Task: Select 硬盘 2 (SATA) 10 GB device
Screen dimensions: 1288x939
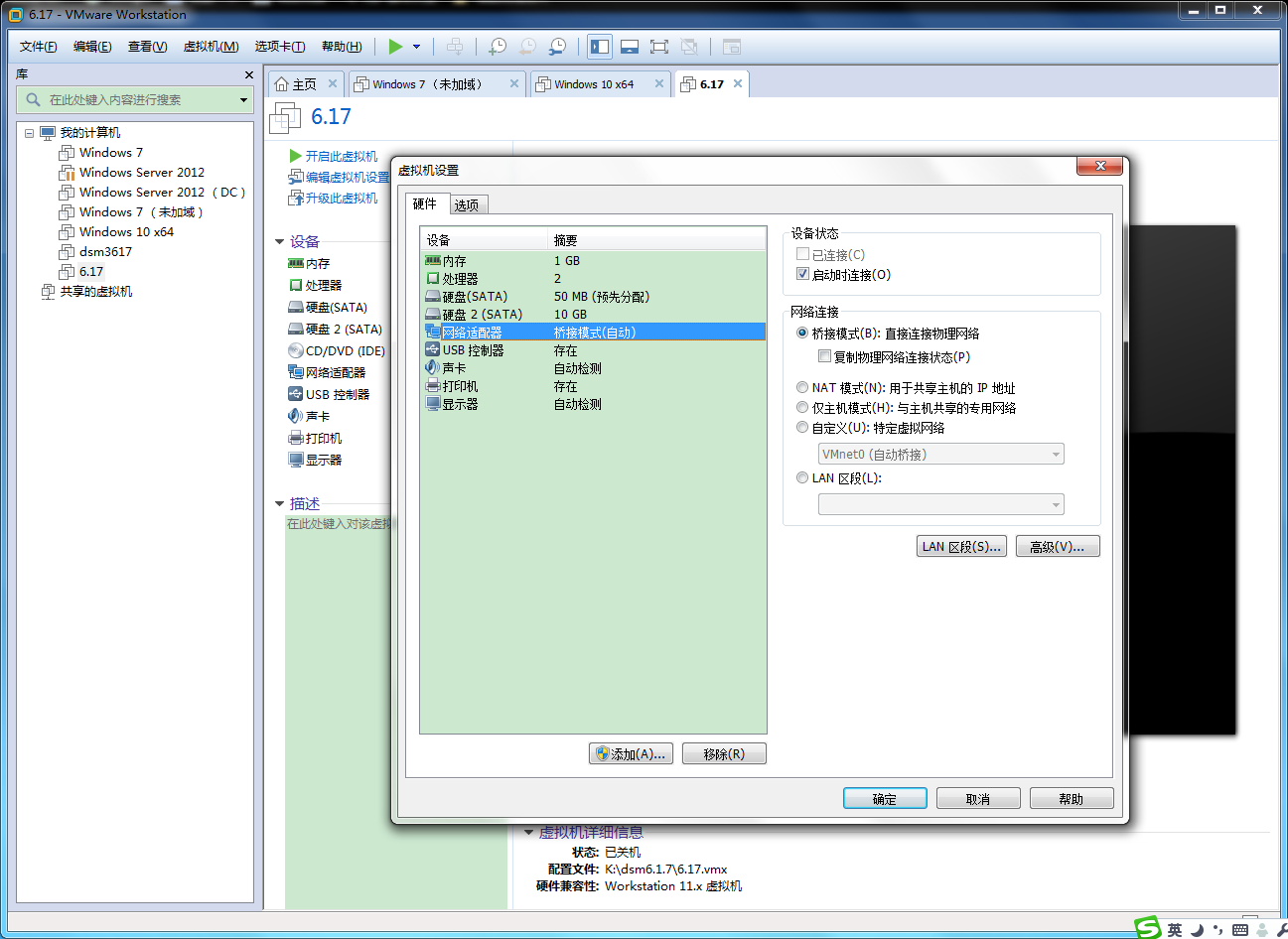Action: [x=594, y=315]
